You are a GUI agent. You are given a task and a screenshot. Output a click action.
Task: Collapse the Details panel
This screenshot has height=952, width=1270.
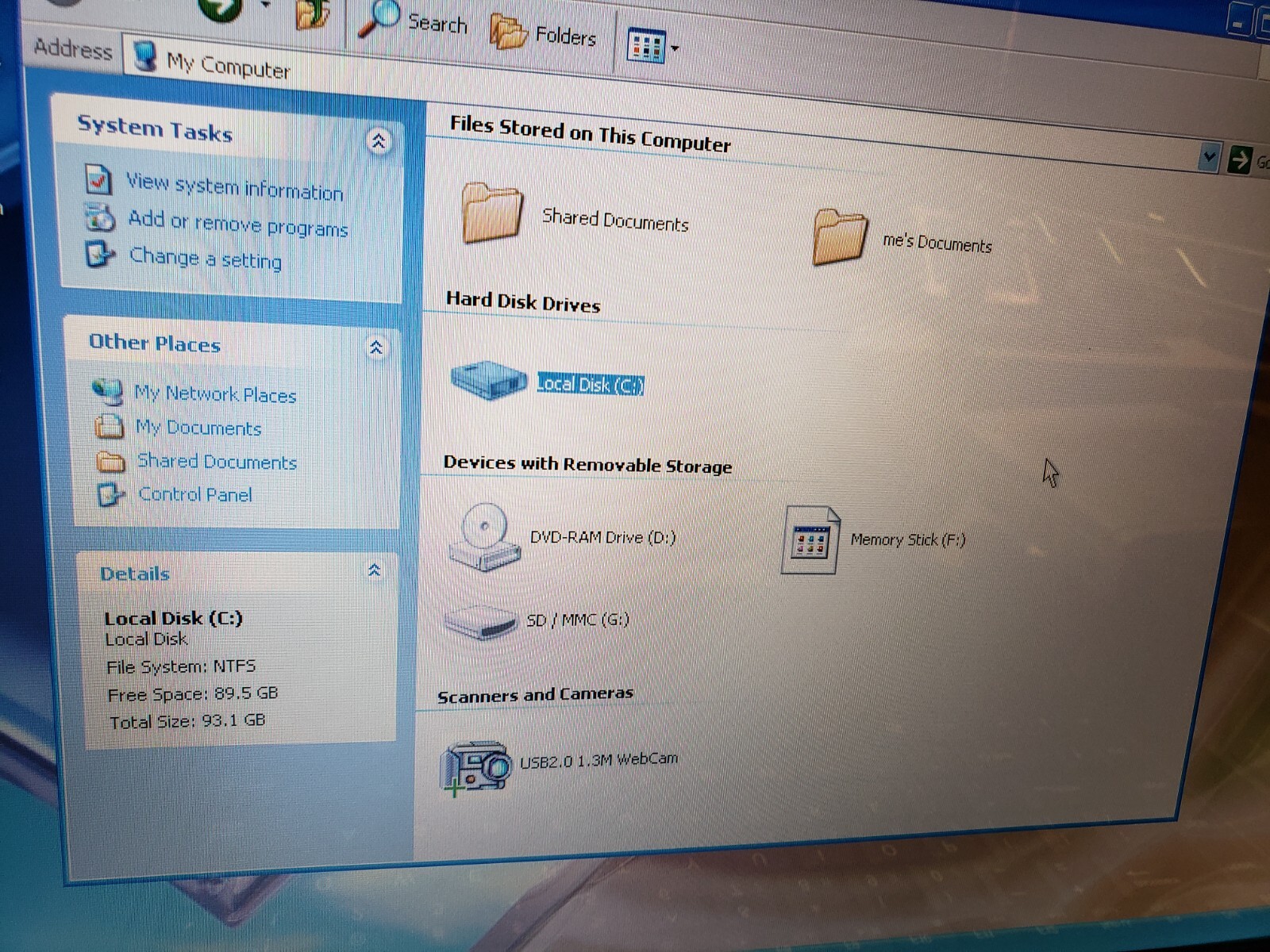[x=375, y=570]
